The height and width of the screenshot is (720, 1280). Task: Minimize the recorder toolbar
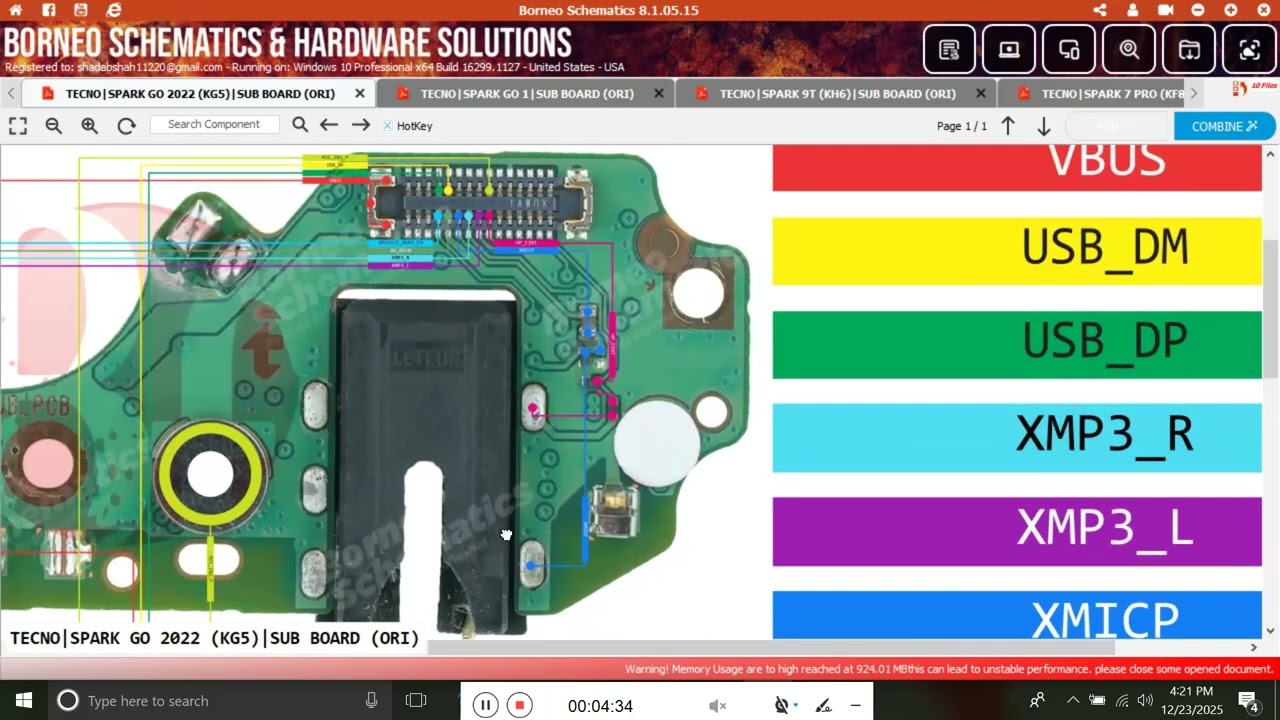pyautogui.click(x=855, y=706)
